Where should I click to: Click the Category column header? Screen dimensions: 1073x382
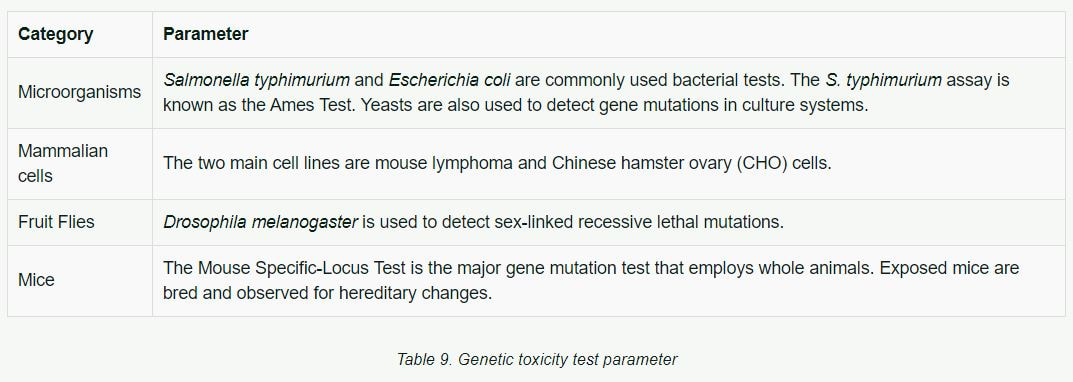tap(55, 34)
